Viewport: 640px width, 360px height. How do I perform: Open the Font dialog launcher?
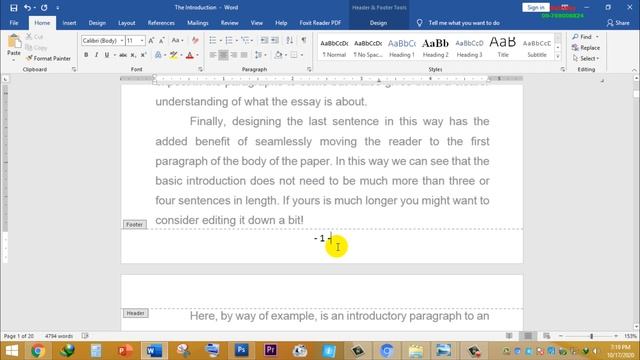(x=200, y=69)
